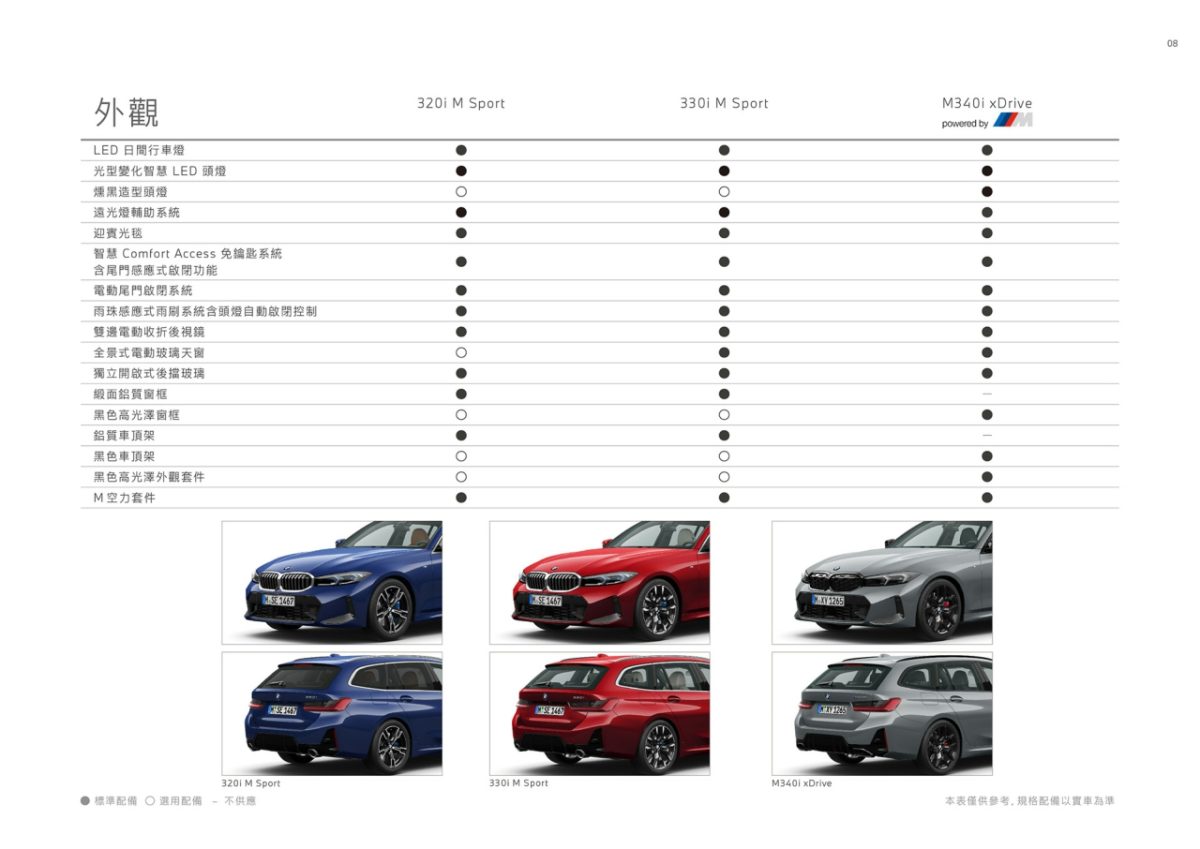Open the red 330i front view photo
This screenshot has width=1200, height=849.
[599, 582]
